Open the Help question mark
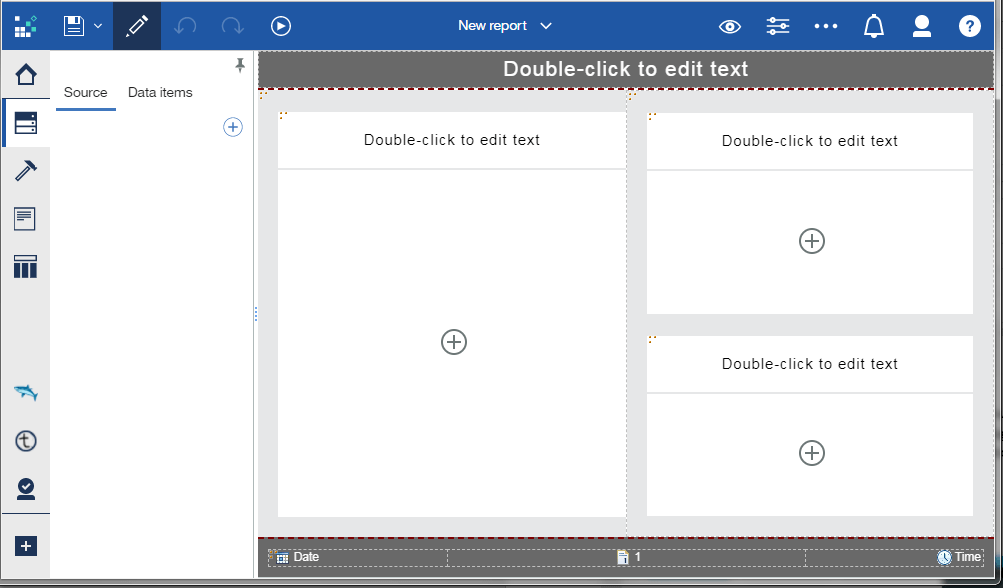The image size is (1003, 588). pos(970,26)
